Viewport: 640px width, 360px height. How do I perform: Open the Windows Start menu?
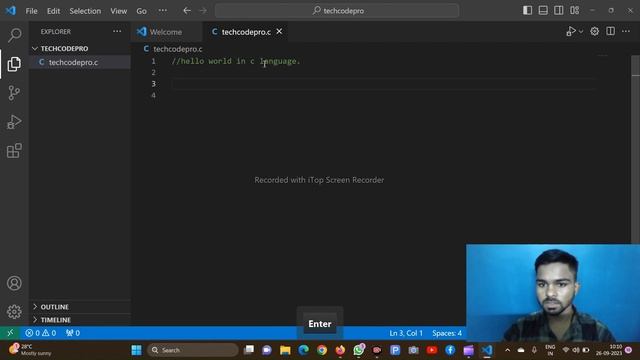point(136,350)
